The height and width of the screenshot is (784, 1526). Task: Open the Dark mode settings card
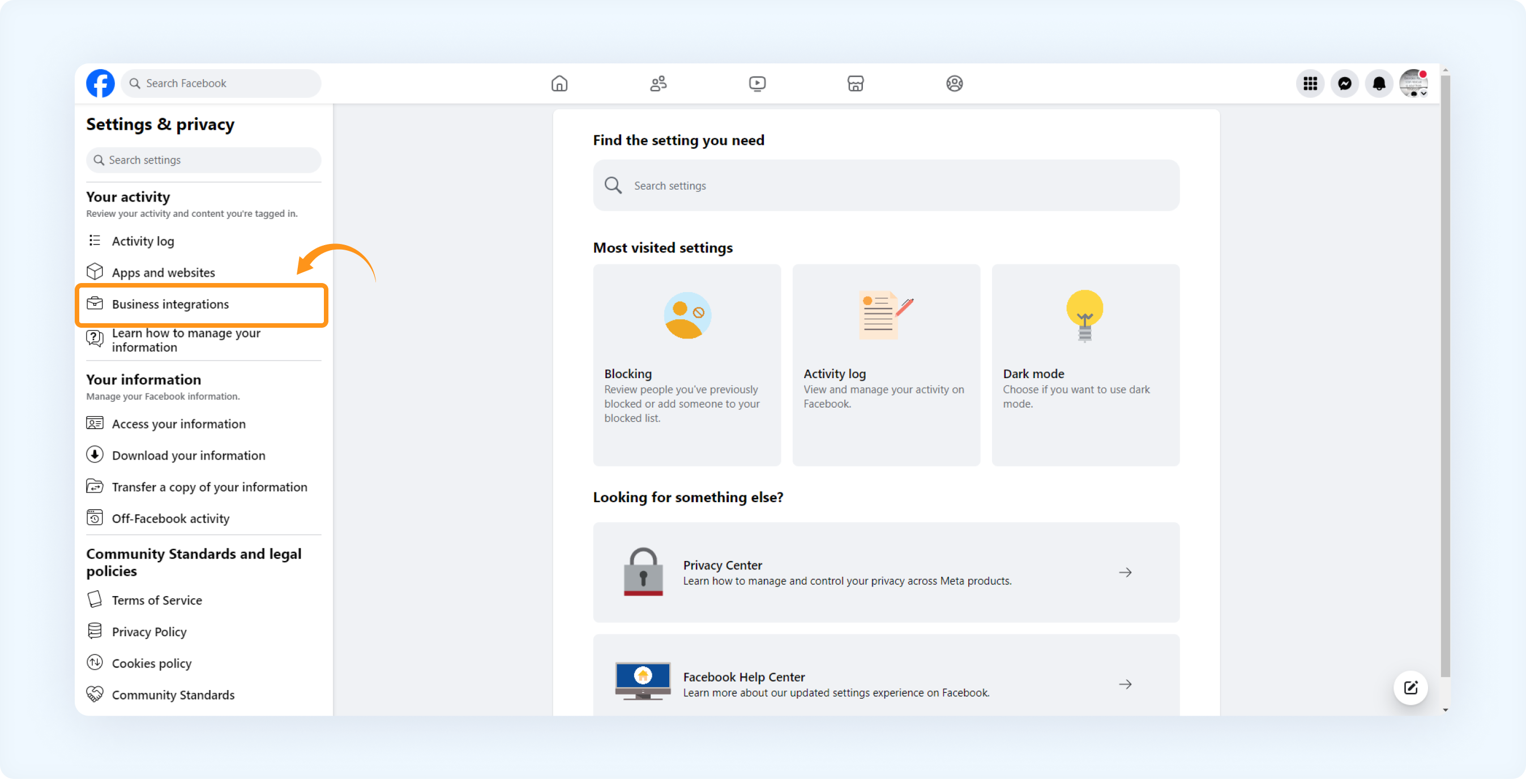(x=1085, y=365)
